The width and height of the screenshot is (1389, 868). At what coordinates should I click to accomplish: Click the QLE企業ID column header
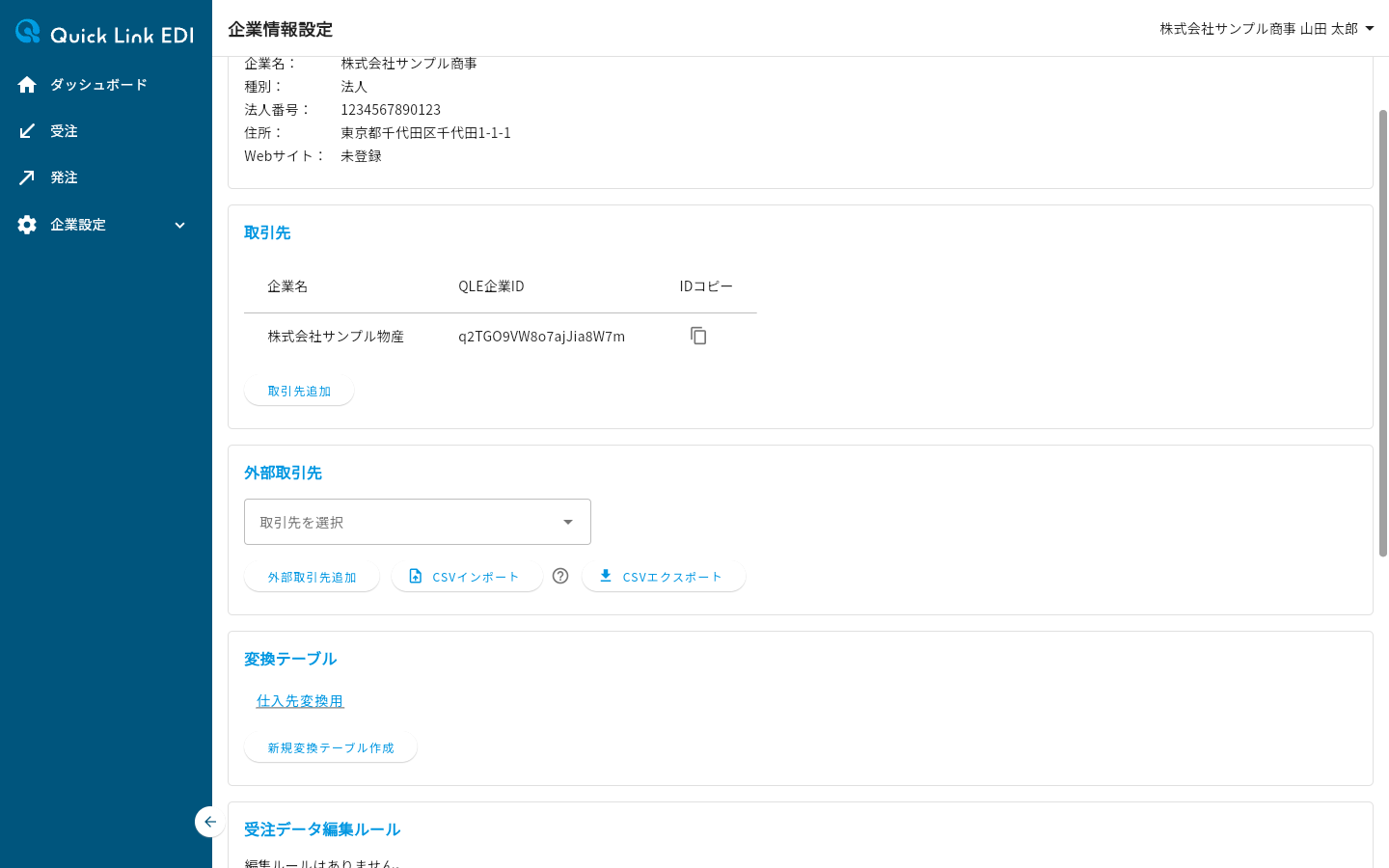click(x=491, y=286)
